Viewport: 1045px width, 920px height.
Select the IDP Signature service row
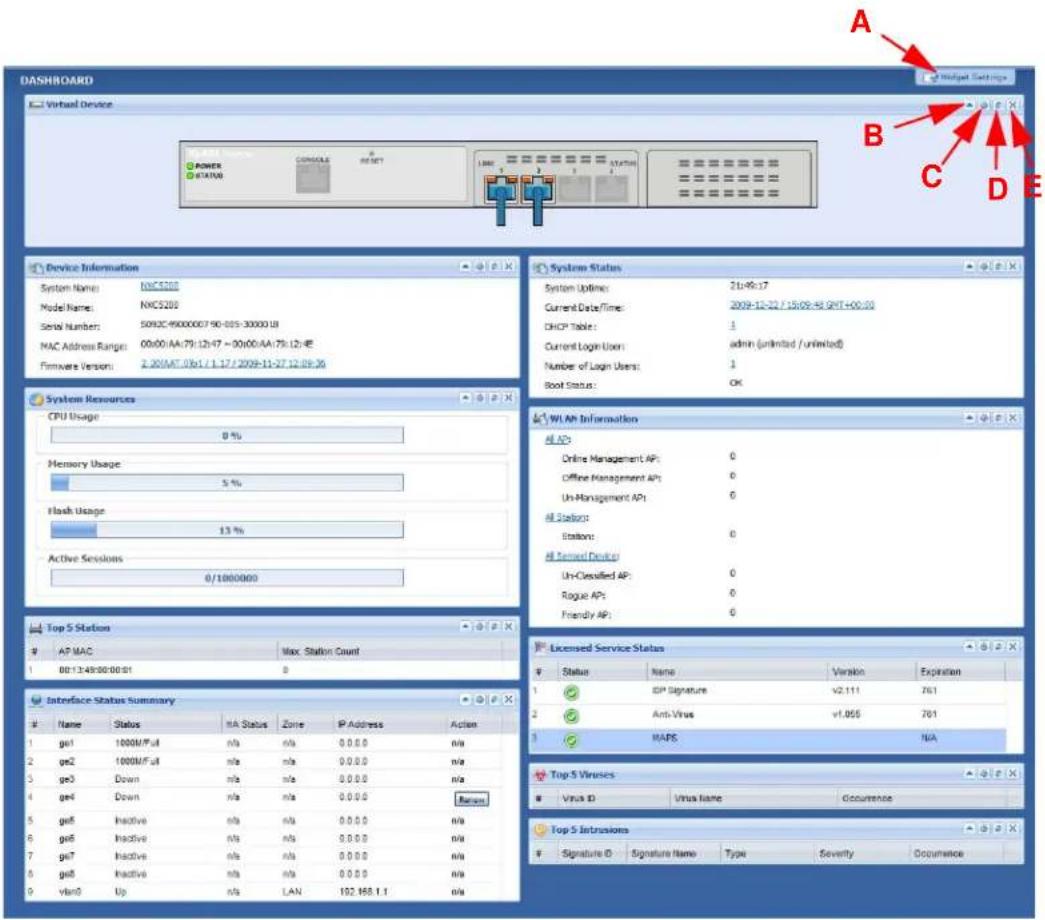[x=768, y=692]
